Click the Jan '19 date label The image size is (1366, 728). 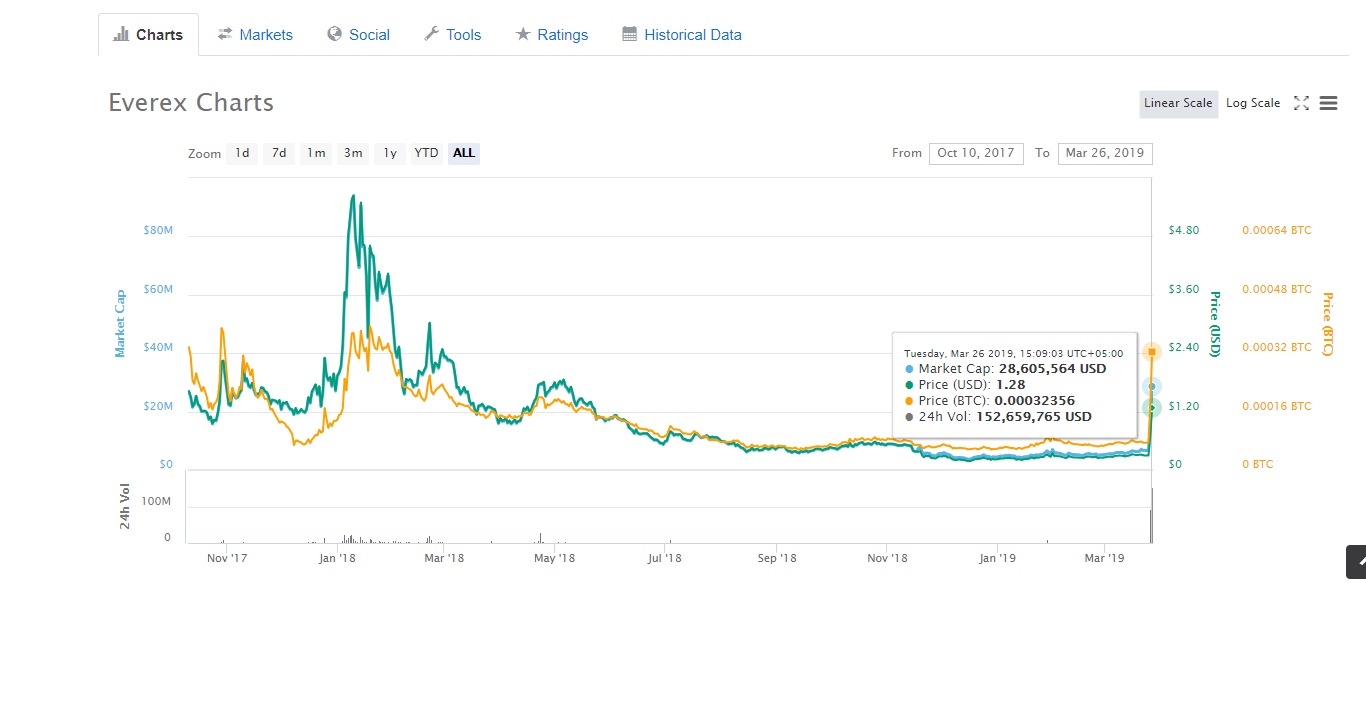pos(997,558)
